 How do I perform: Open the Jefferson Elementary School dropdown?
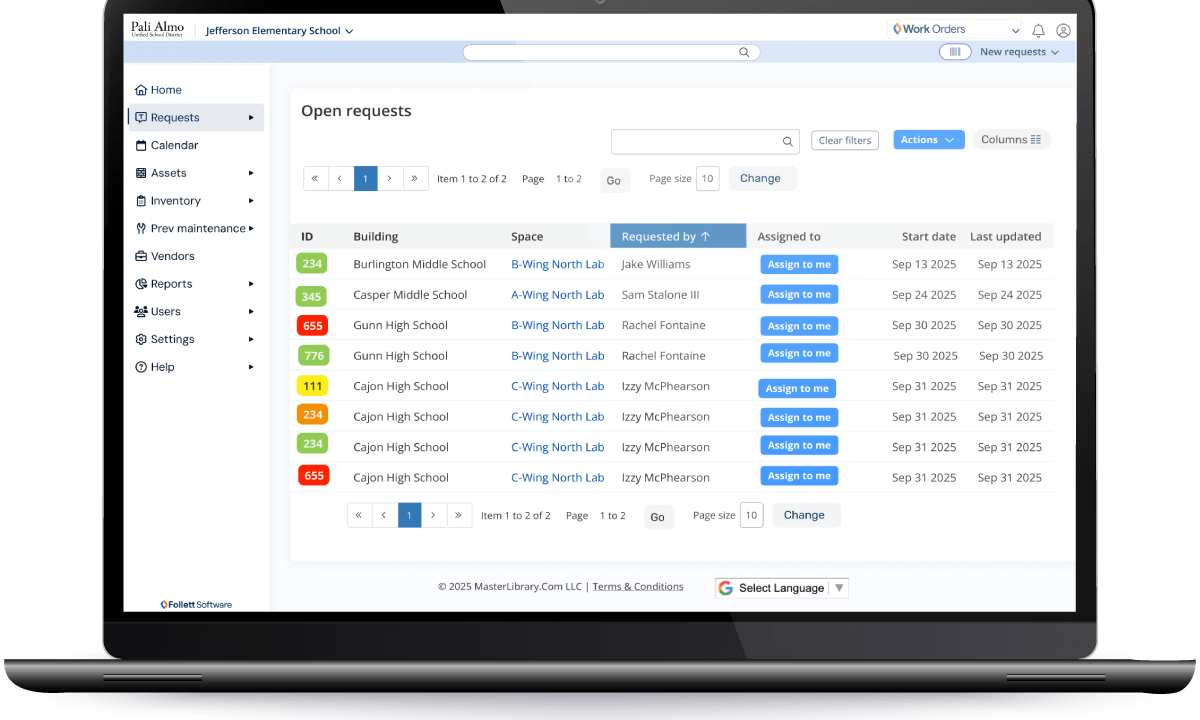[279, 31]
